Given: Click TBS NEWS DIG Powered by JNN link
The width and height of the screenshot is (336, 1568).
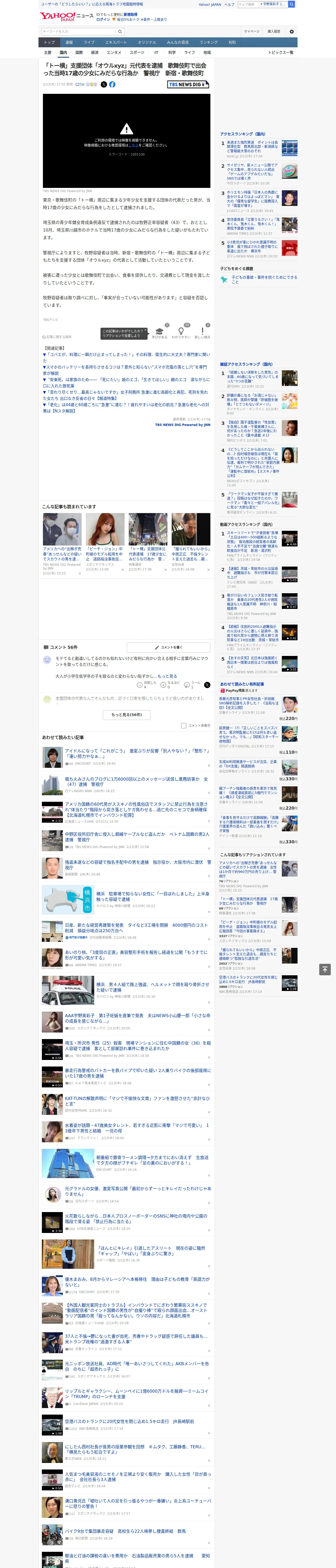Looking at the screenshot, I should (x=182, y=425).
